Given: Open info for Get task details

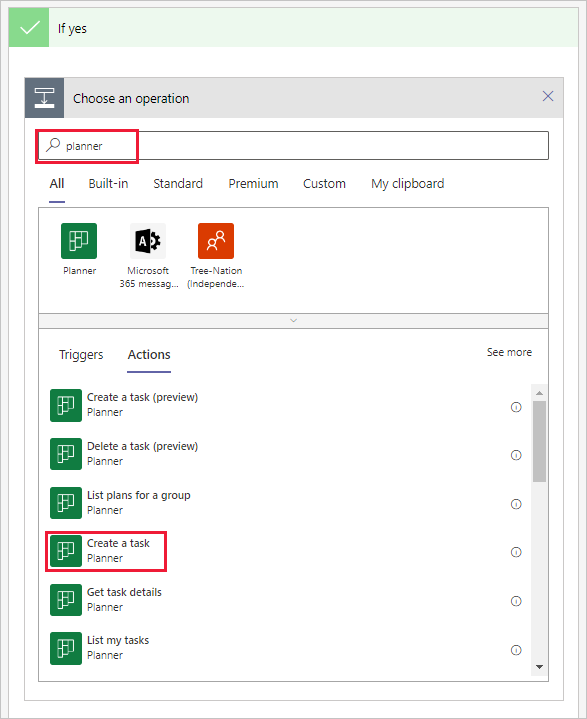Looking at the screenshot, I should (516, 601).
